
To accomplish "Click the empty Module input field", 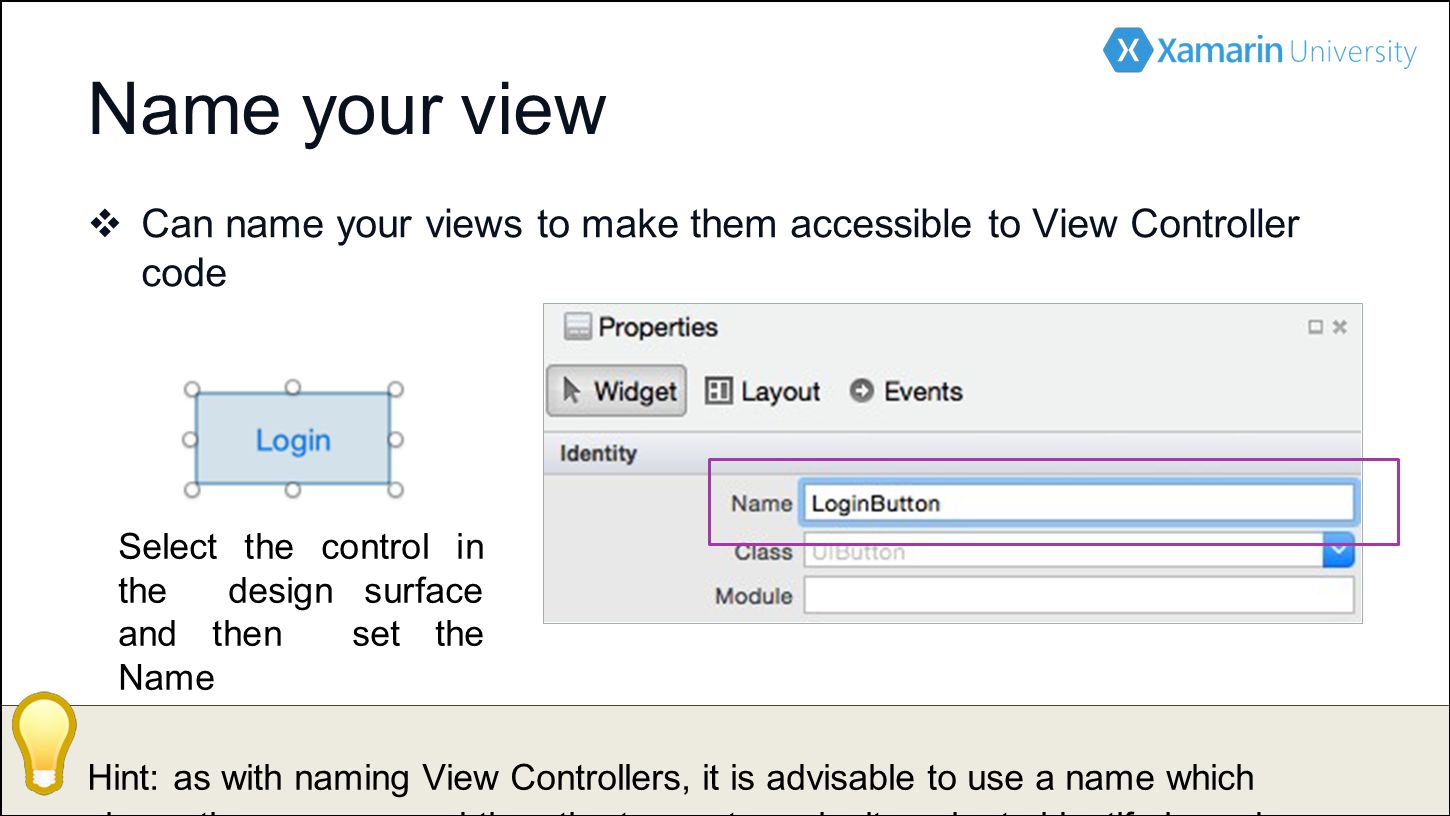I will (1078, 595).
